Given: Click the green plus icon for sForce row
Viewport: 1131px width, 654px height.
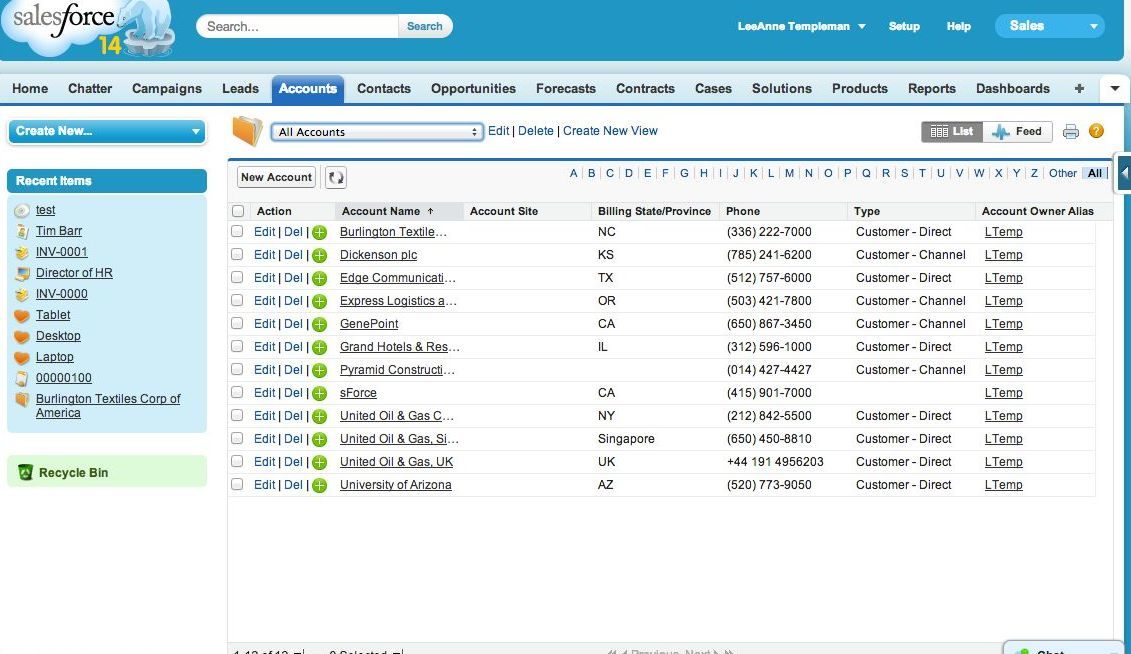Looking at the screenshot, I should [320, 394].
